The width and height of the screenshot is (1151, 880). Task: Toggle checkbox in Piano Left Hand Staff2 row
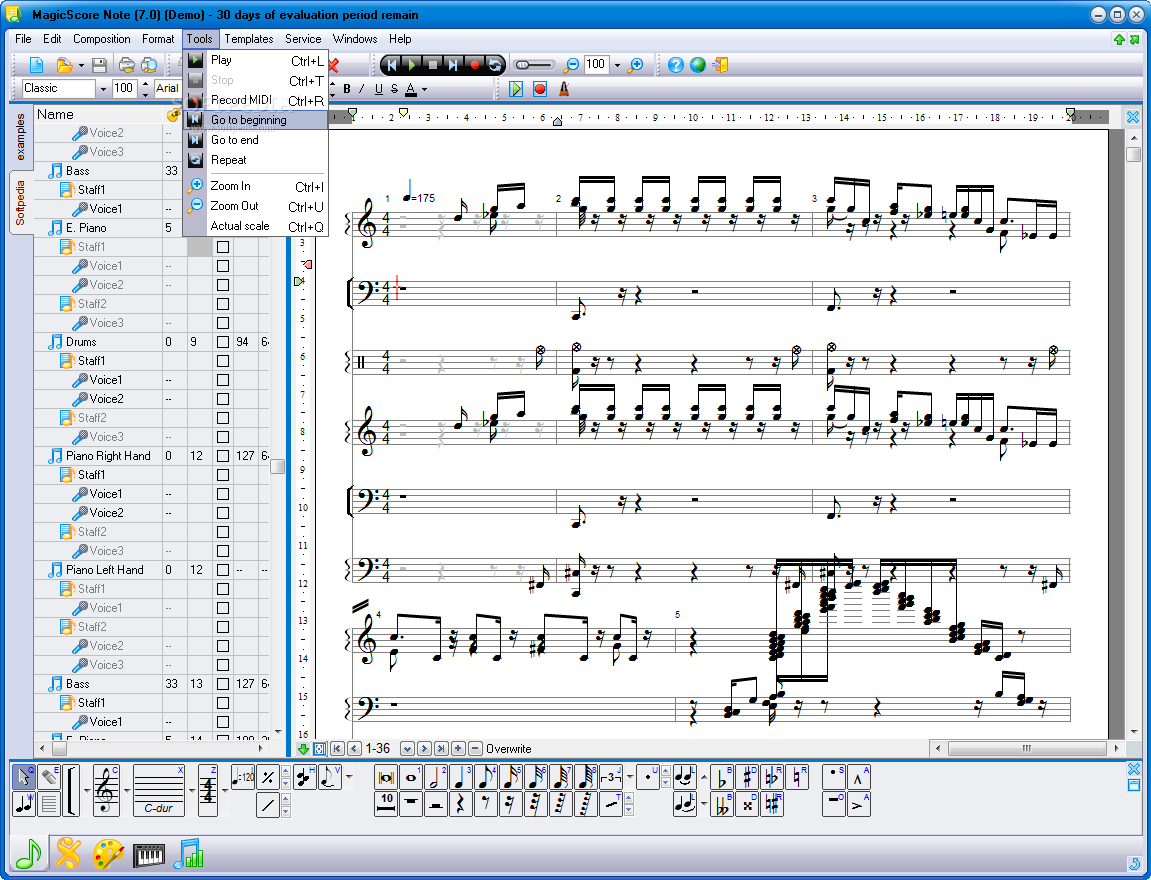coord(223,627)
